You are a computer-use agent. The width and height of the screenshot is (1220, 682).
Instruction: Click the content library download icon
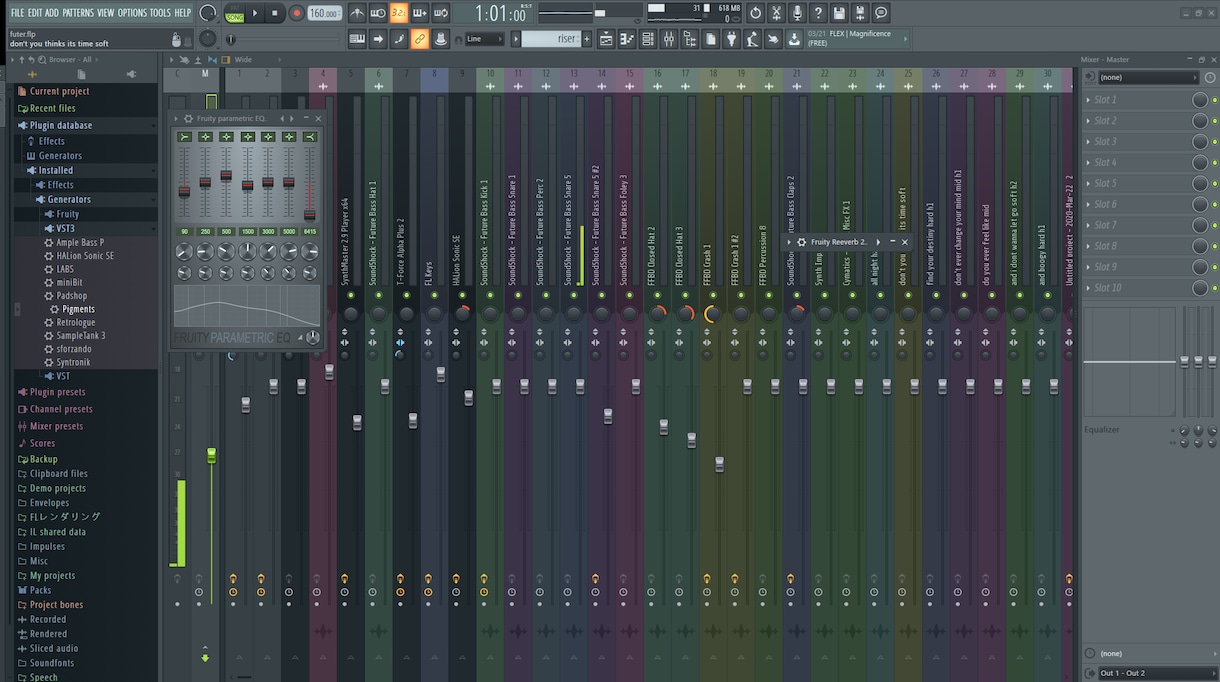pos(794,39)
